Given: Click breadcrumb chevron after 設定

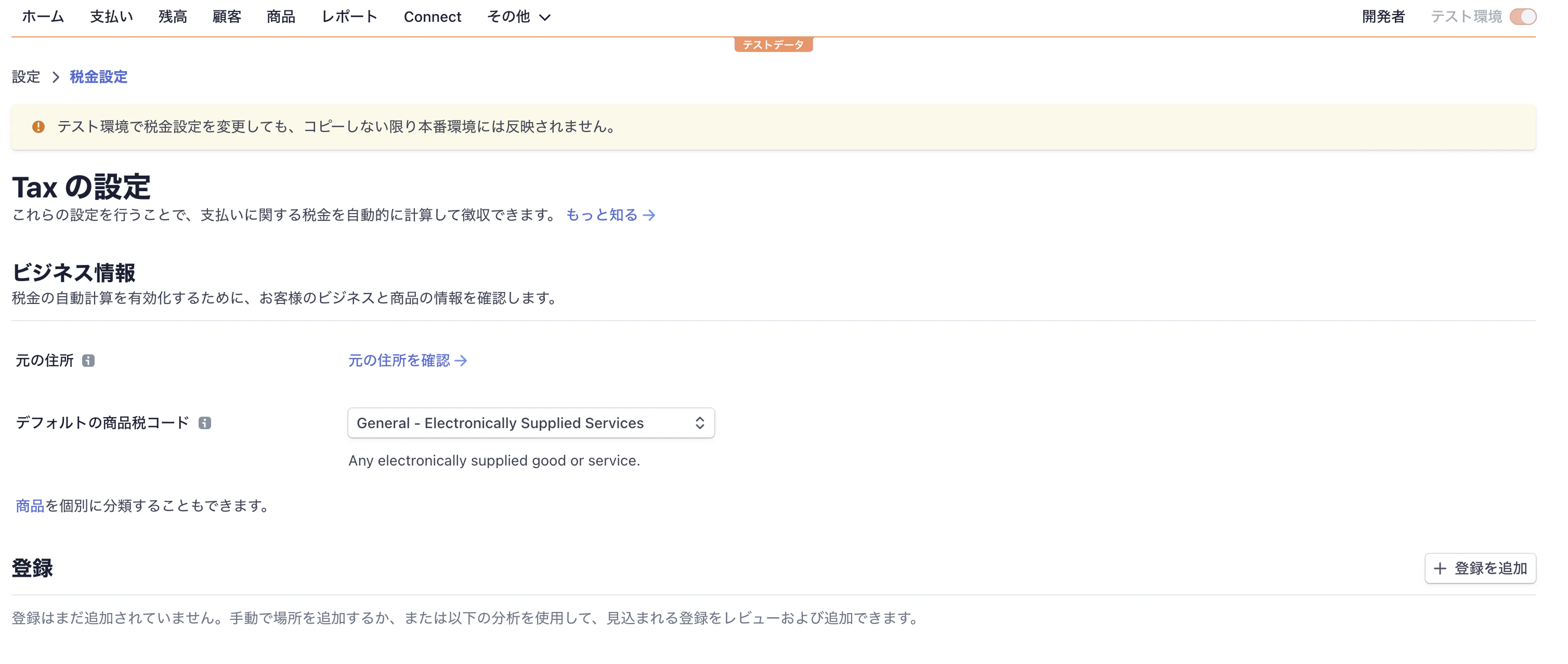Looking at the screenshot, I should pyautogui.click(x=56, y=77).
